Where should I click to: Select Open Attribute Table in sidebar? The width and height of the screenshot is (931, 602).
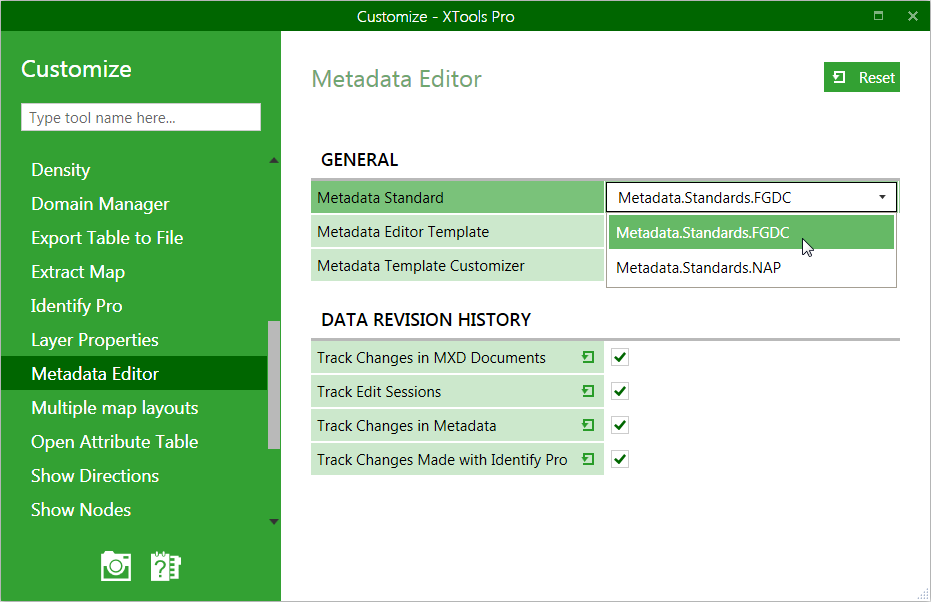point(115,442)
